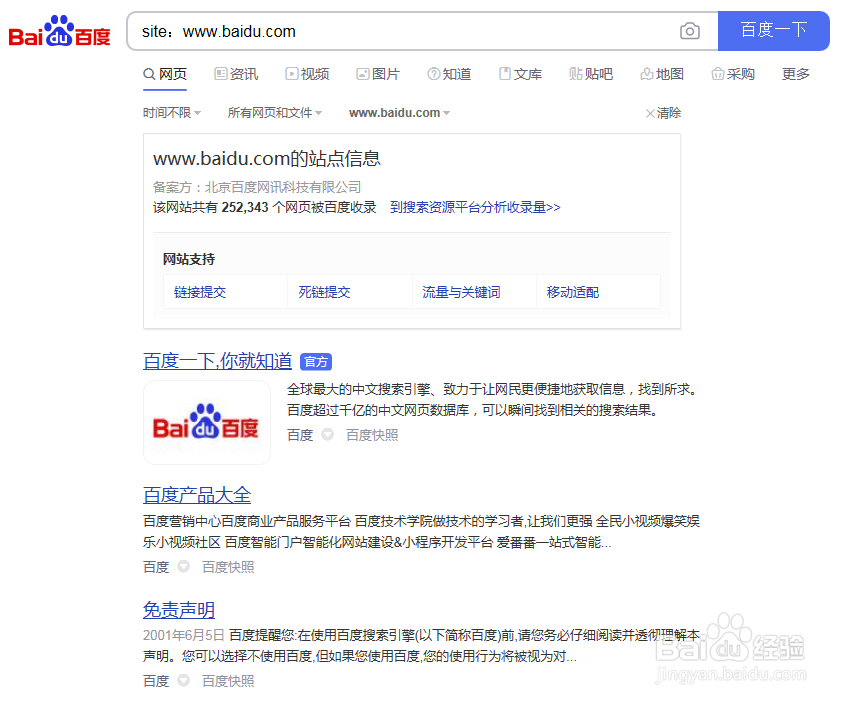
Task: Click 百度 source under first result
Action: [x=300, y=435]
